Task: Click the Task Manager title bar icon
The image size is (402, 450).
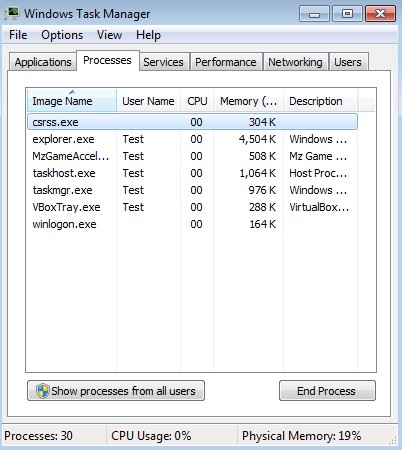Action: 12,13
